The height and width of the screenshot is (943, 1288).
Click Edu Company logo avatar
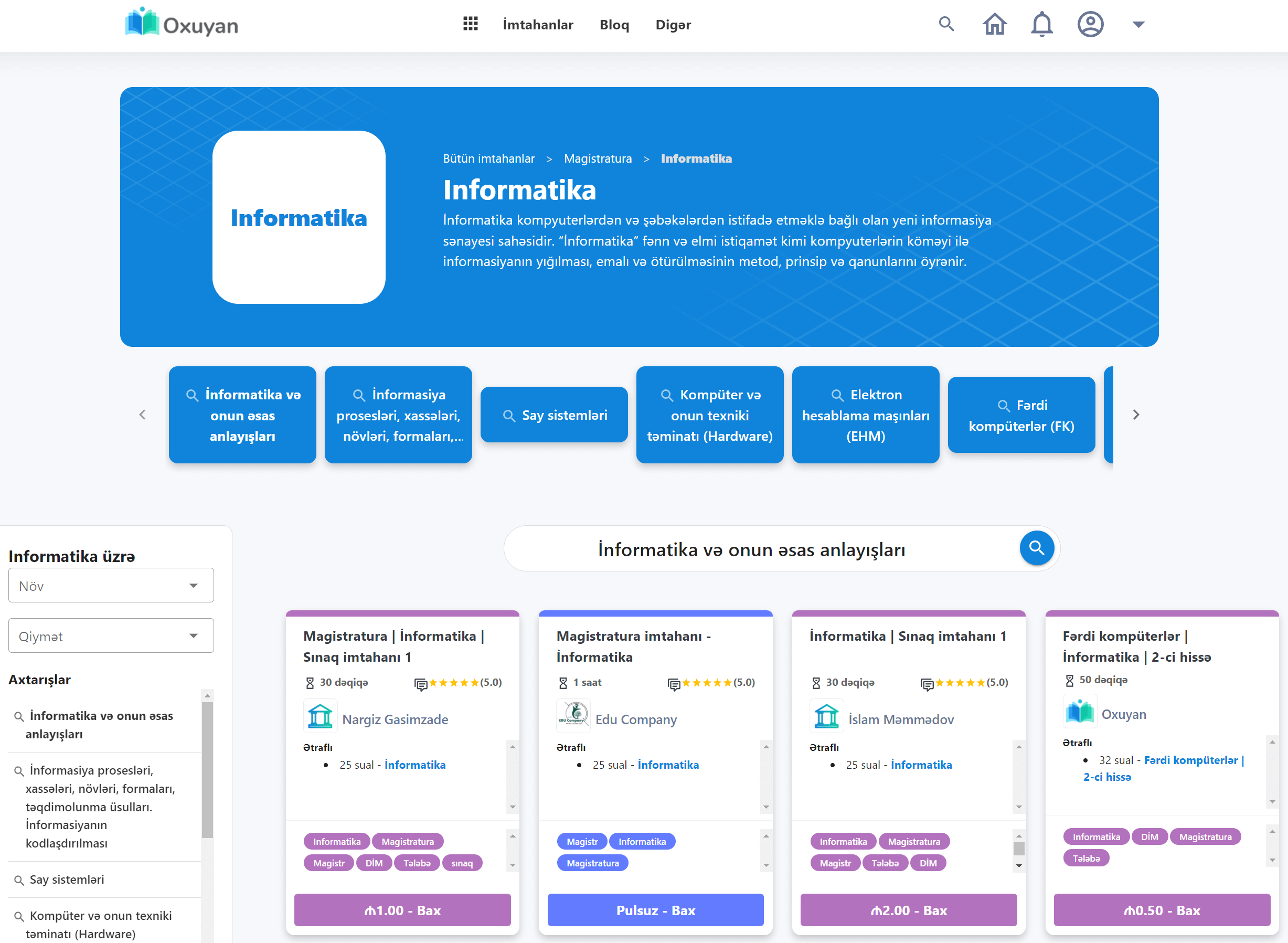click(x=573, y=716)
